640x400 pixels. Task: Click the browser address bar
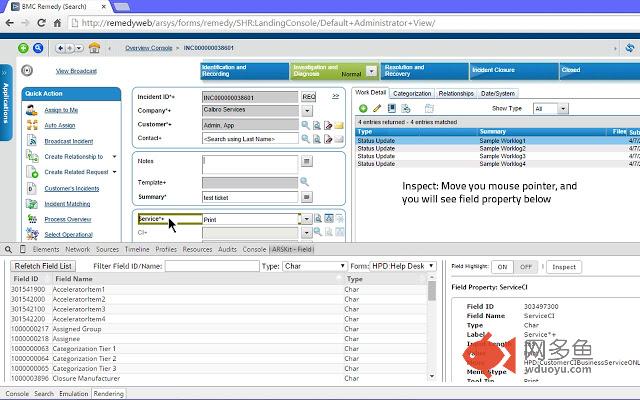click(351, 23)
